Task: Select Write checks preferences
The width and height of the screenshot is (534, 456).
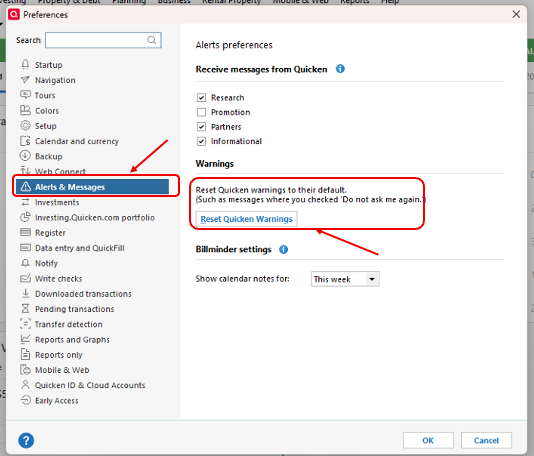Action: [59, 279]
